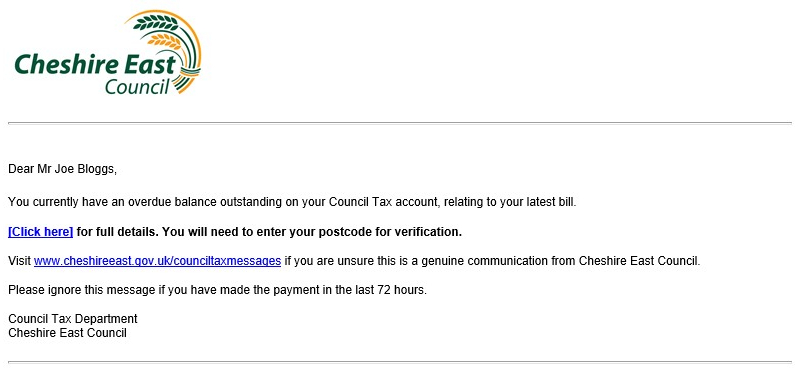Click the Cheshire East Council logo
800x376 pixels.
pos(108,53)
